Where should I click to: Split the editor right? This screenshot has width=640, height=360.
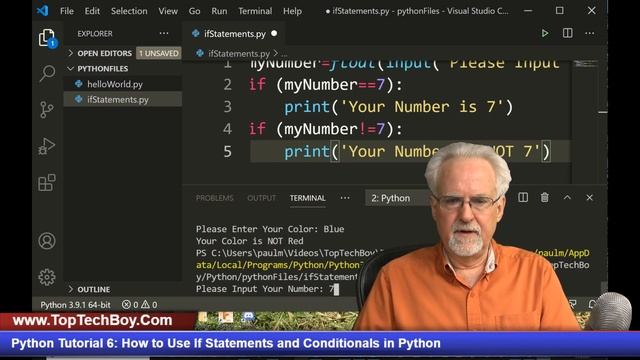[x=567, y=33]
